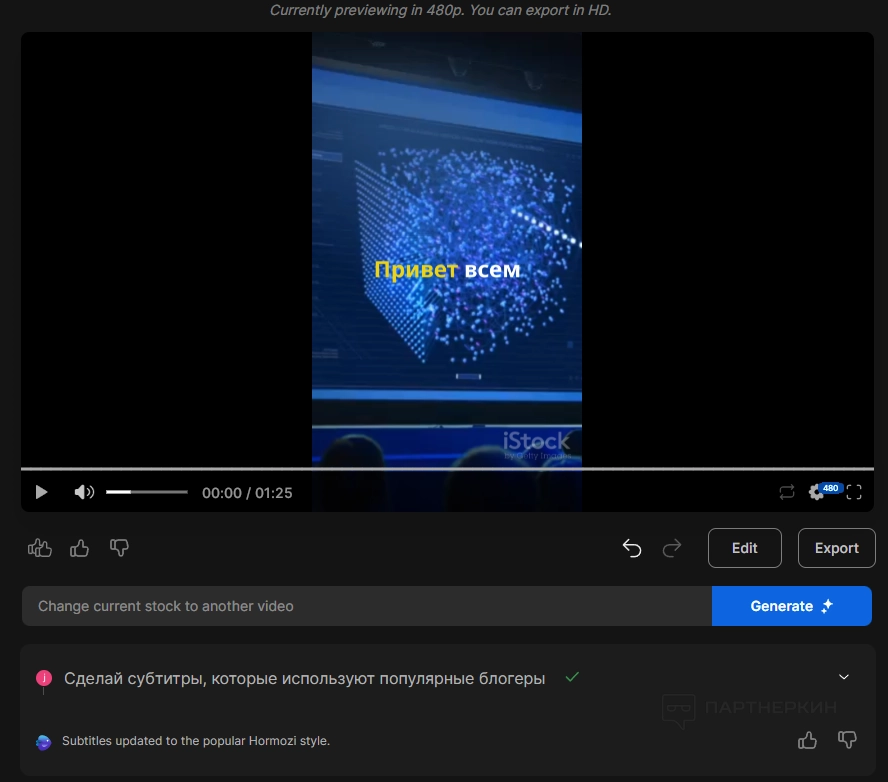Open the Edit button
888x782 pixels.
(745, 548)
